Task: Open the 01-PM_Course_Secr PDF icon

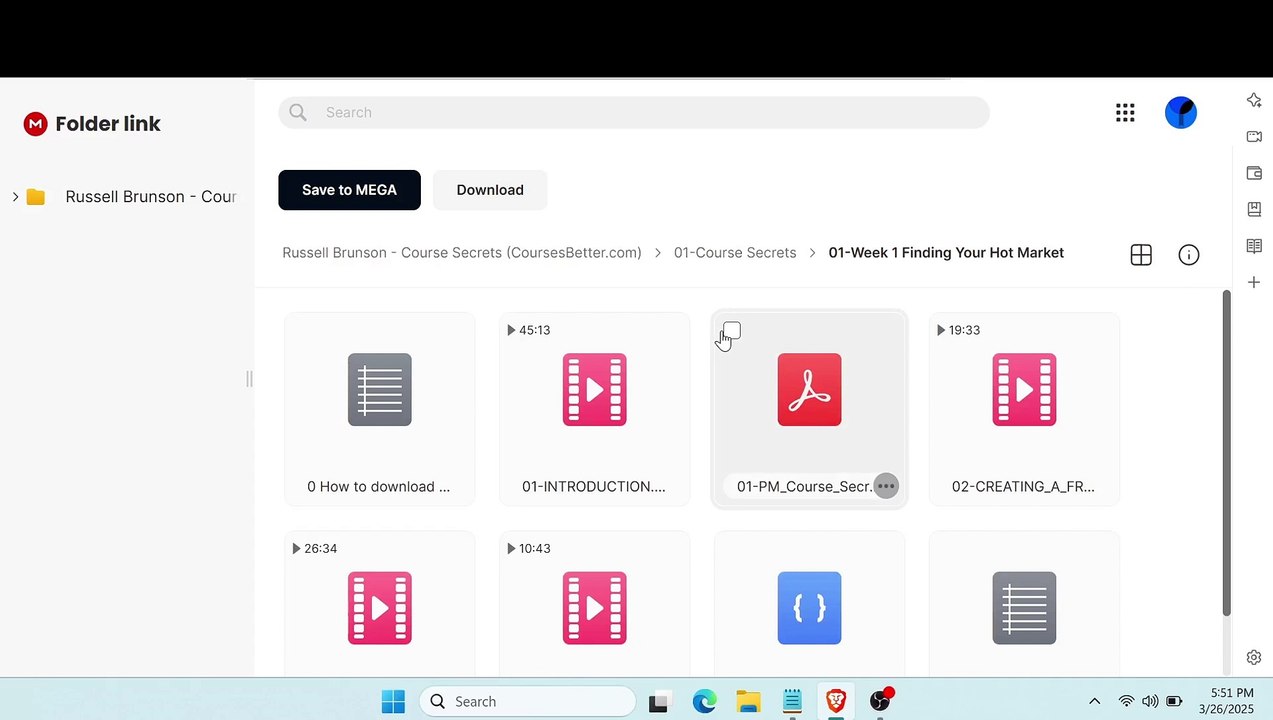Action: [x=810, y=390]
